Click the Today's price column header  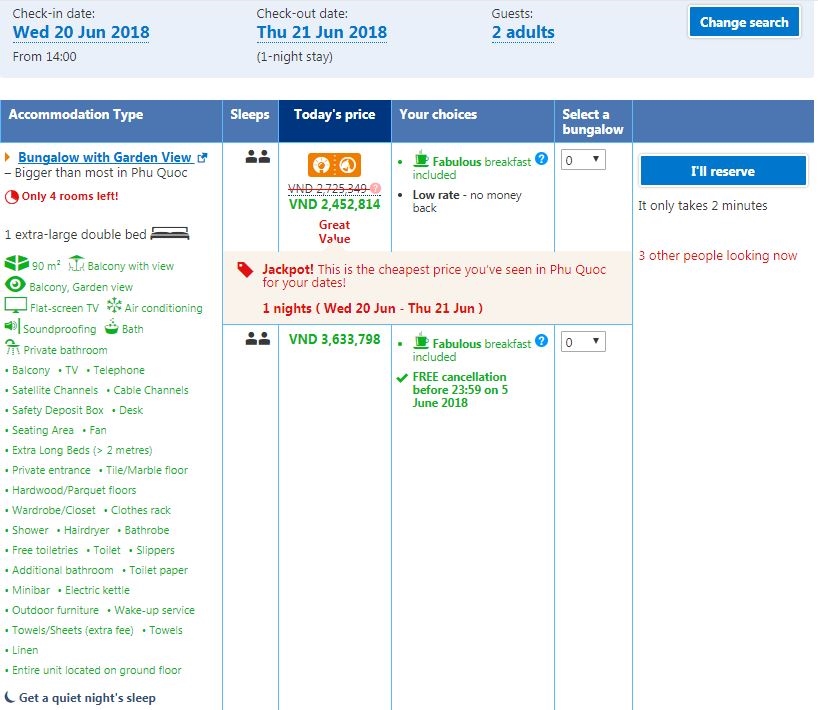pyautogui.click(x=334, y=115)
